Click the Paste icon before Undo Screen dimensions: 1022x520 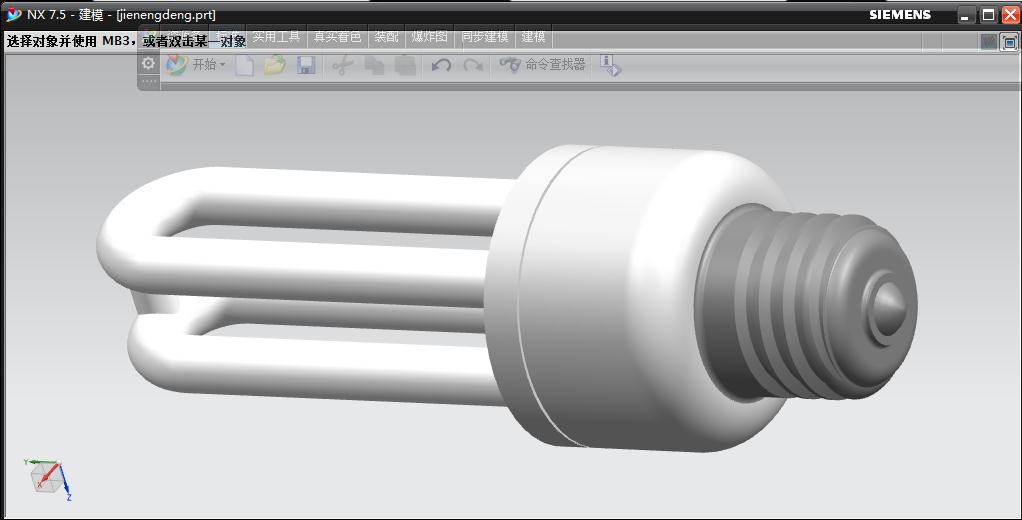click(405, 65)
